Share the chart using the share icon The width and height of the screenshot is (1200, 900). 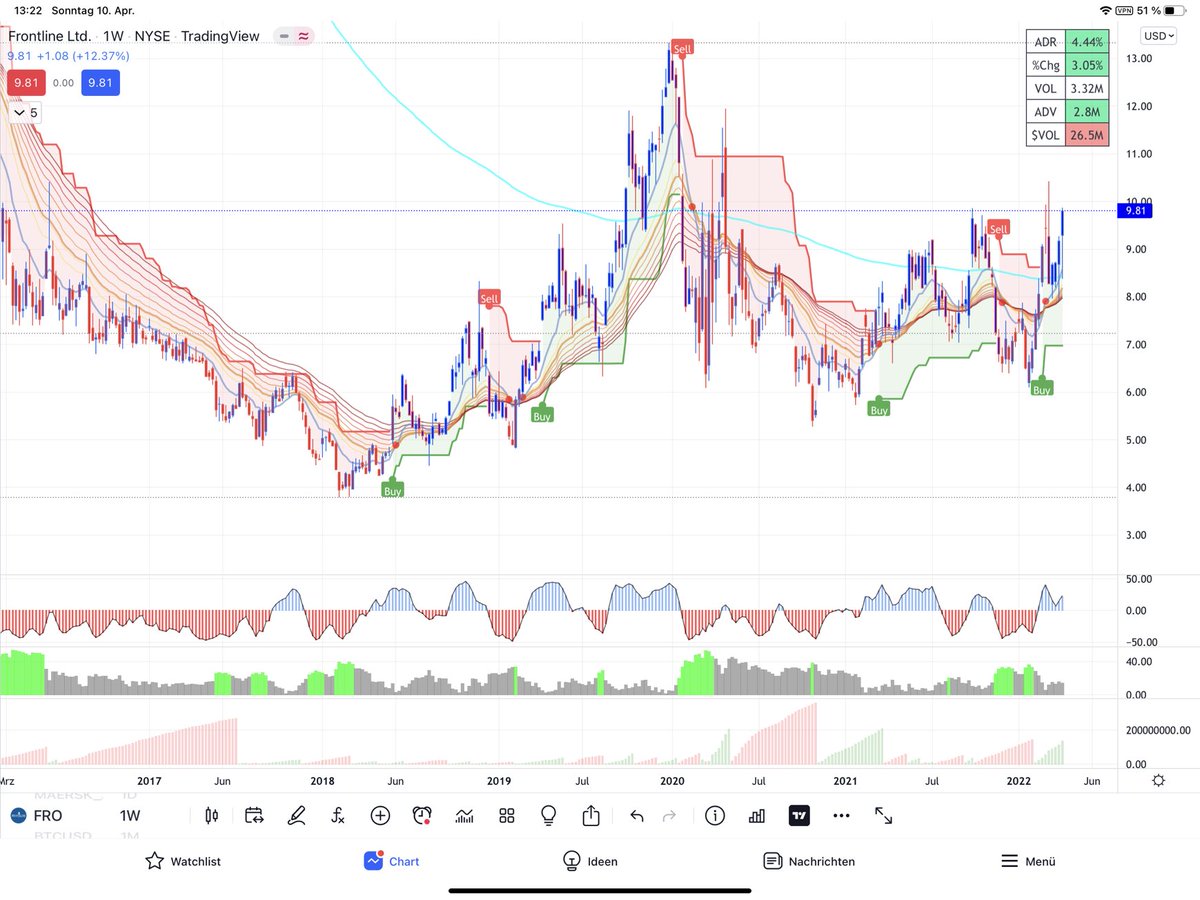click(x=590, y=815)
